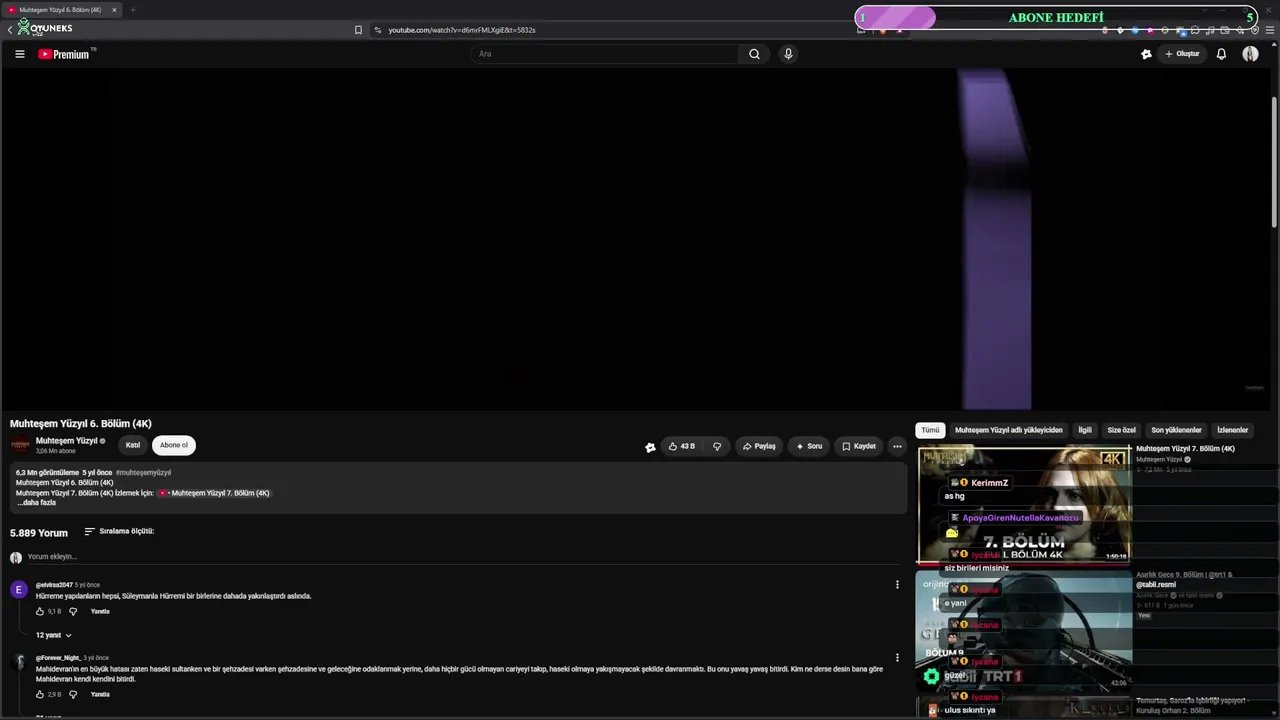Select the Tümü filter chip
The image size is (1280, 720).
pos(930,430)
